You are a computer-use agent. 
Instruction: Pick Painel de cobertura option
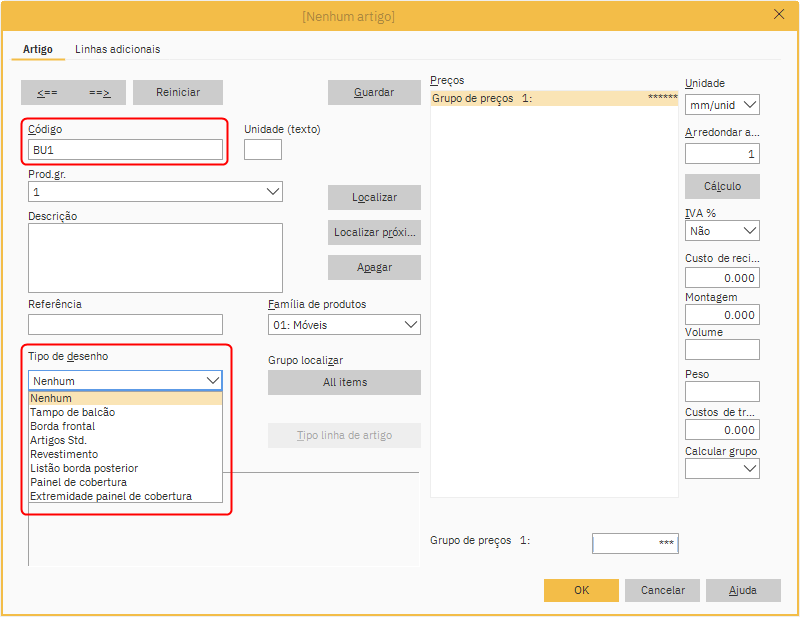tap(78, 482)
